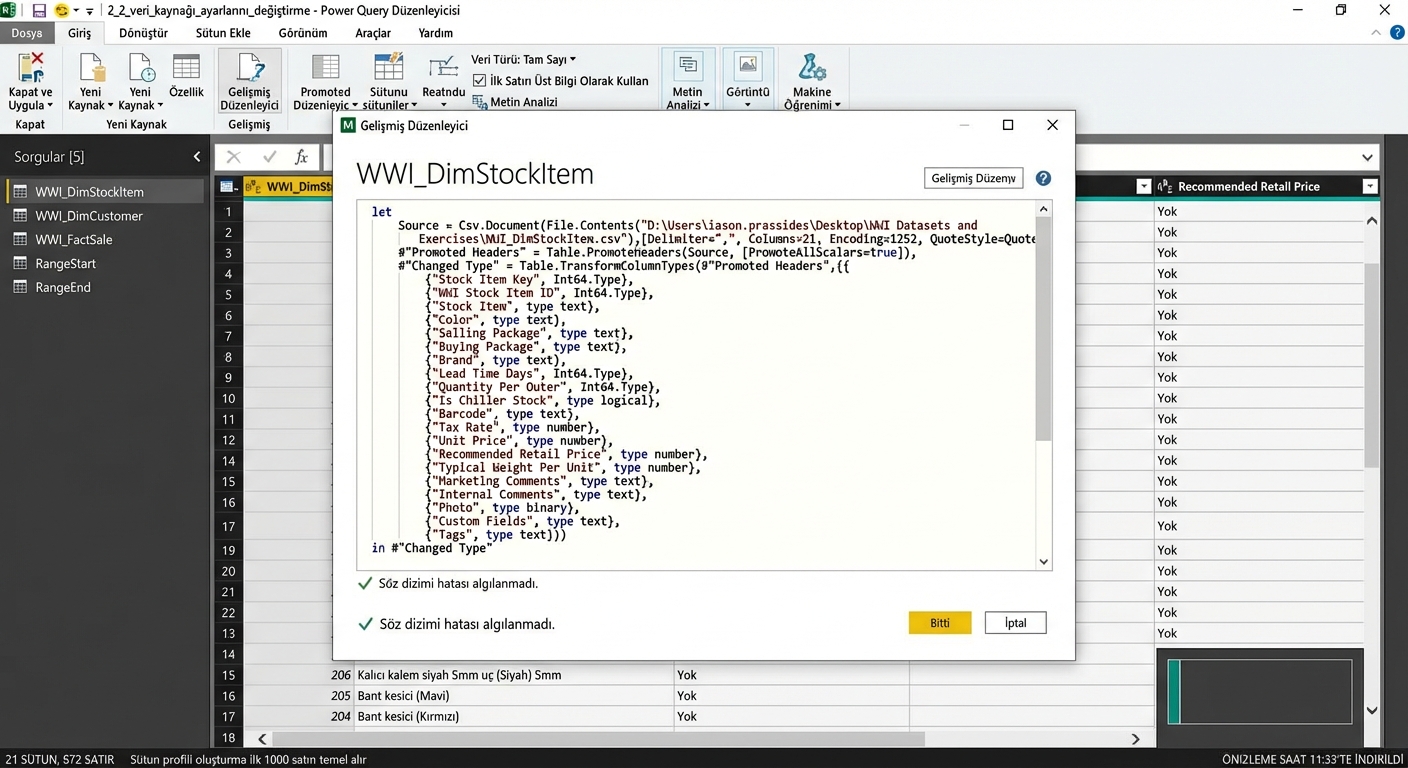
Task: Click the İptal button
Action: coord(1015,623)
